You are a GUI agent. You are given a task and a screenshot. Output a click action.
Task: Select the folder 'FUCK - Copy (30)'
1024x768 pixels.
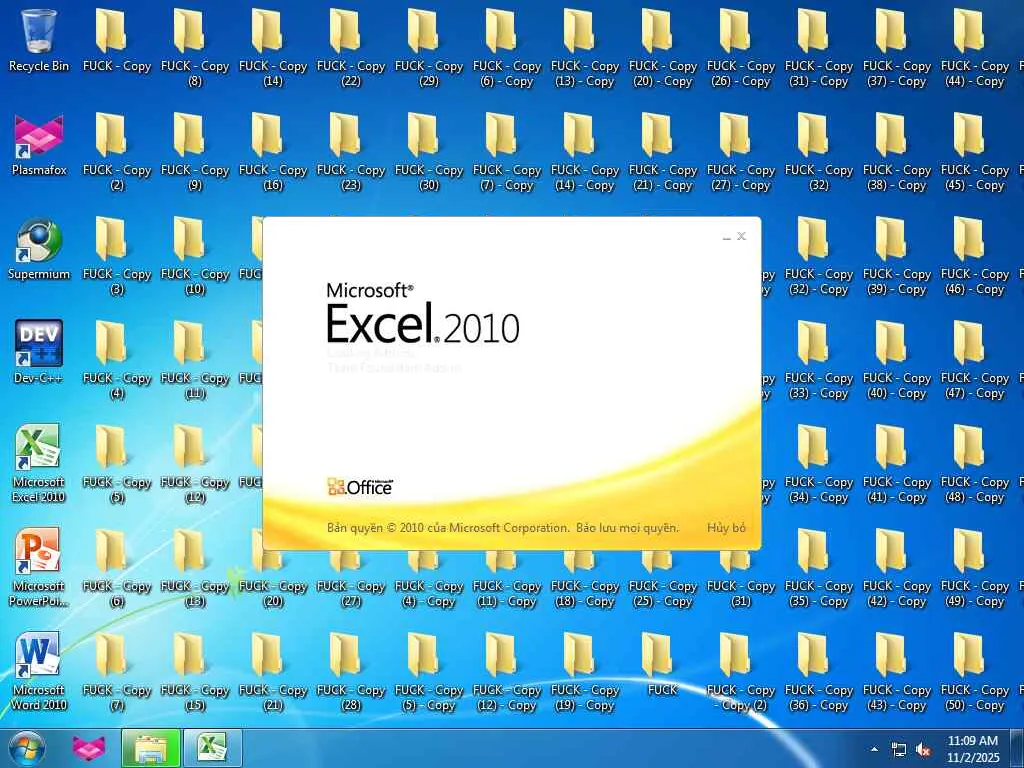point(428,152)
